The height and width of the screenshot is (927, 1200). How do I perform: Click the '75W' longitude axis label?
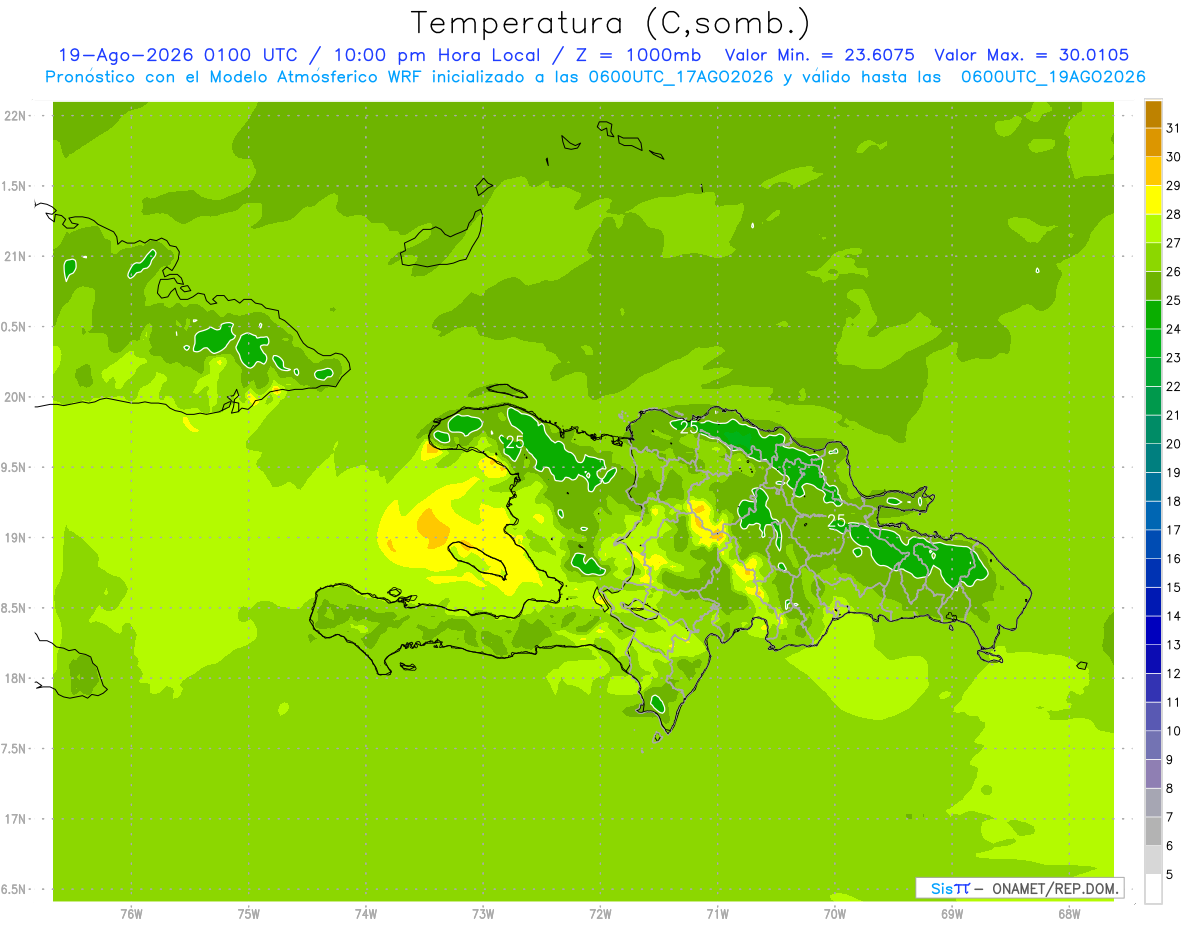[x=249, y=914]
